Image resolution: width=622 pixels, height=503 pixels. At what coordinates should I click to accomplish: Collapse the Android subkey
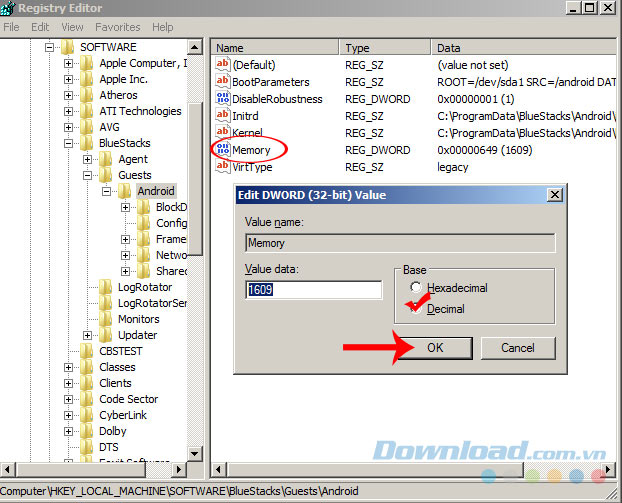(107, 192)
